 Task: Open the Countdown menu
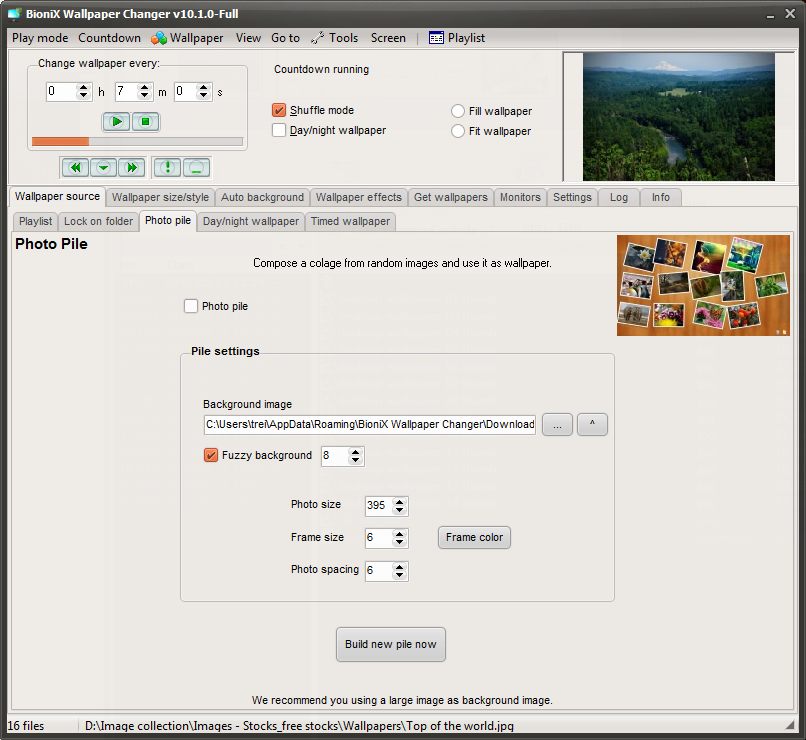point(109,38)
